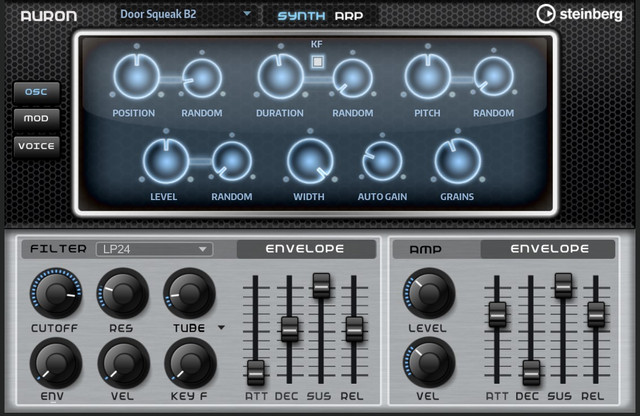Open the LP24 filter type dropdown
The width and height of the screenshot is (640, 416).
154,249
